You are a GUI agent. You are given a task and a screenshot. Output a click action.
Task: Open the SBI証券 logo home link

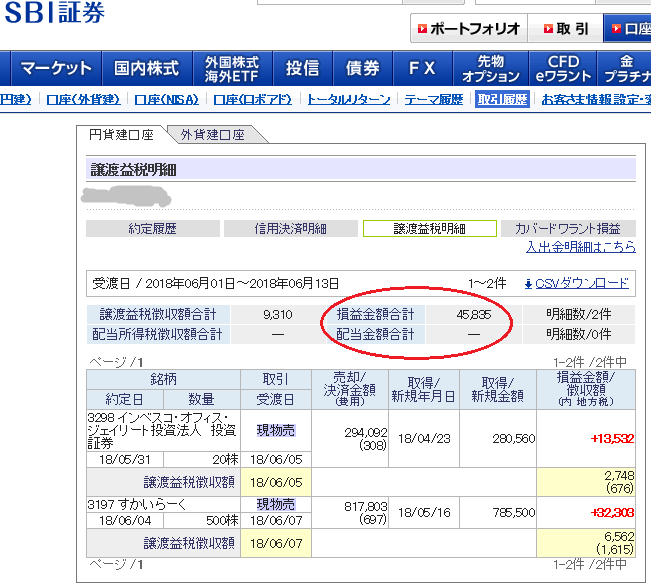(x=55, y=12)
